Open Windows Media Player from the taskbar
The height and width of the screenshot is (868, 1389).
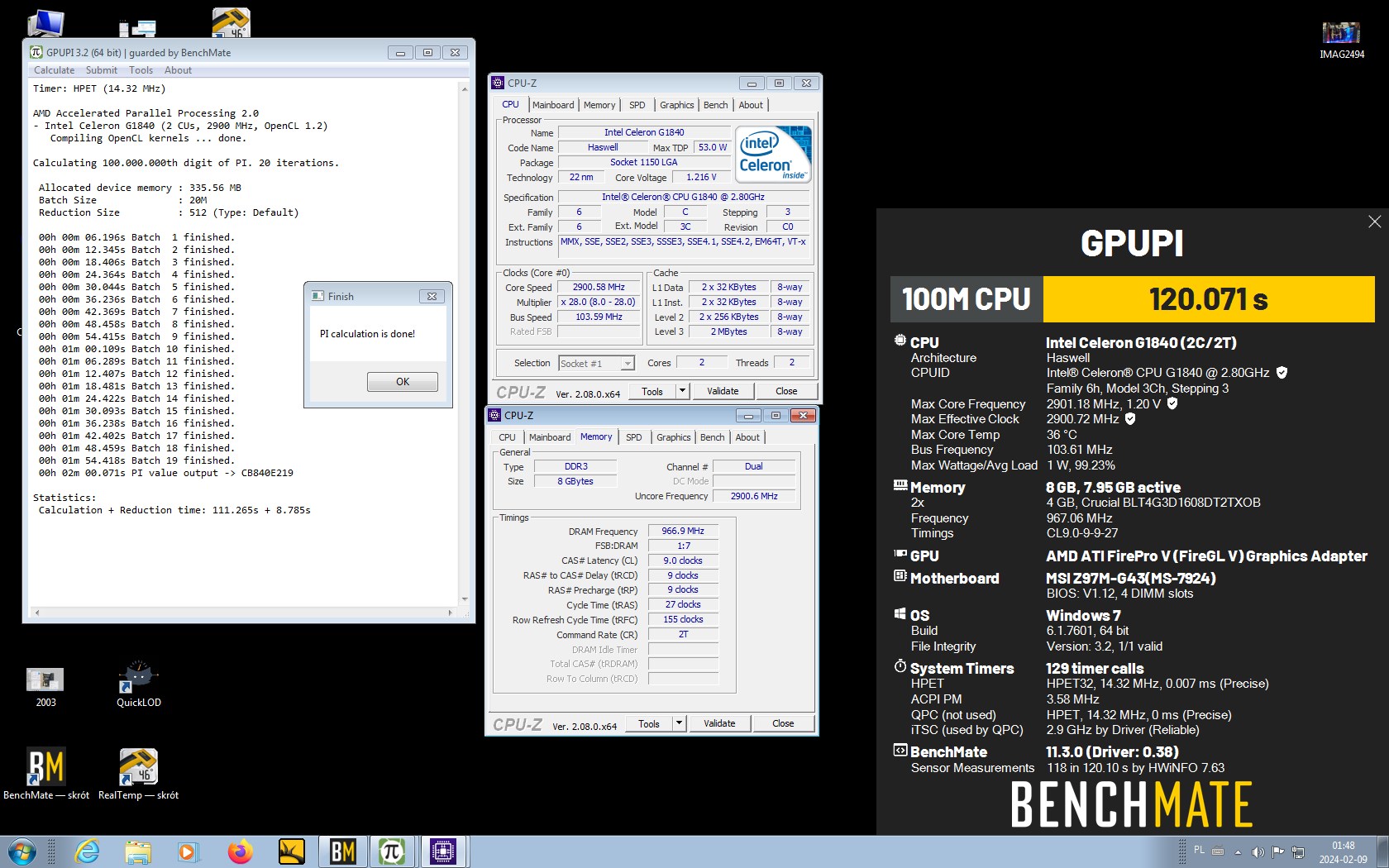coord(189,851)
